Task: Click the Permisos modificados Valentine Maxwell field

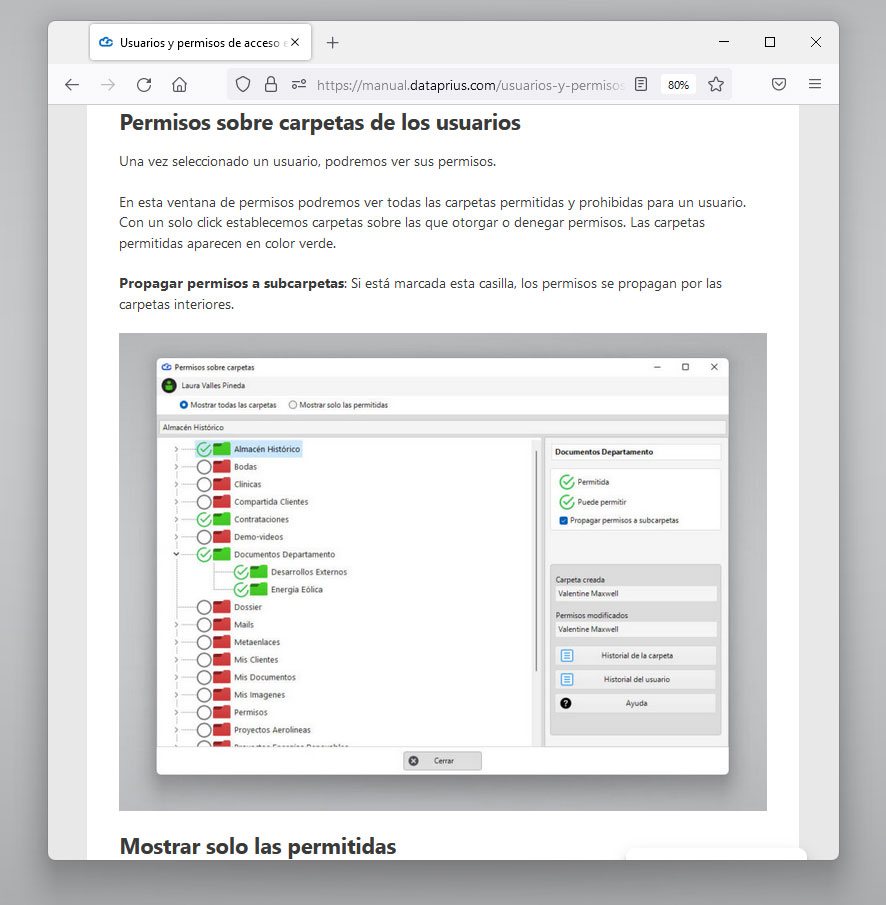Action: click(x=635, y=629)
